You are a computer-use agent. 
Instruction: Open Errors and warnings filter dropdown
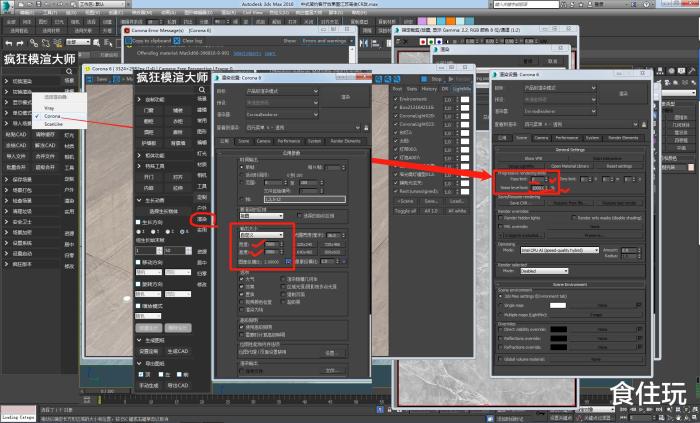coord(327,41)
